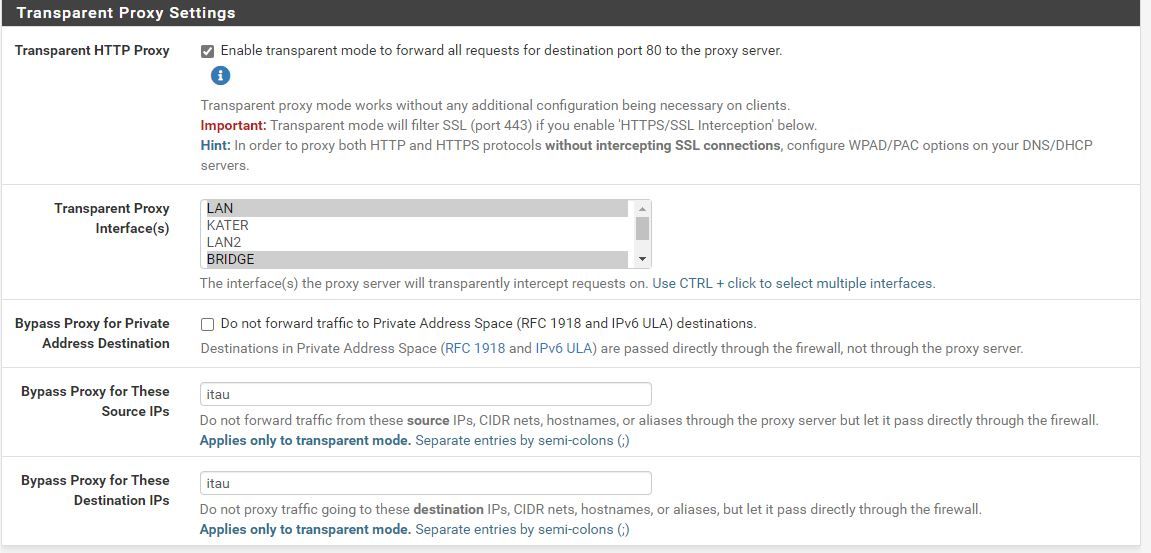Click the Transparent Proxy Settings header
Screen dimensions: 1151x553
[x=126, y=13]
